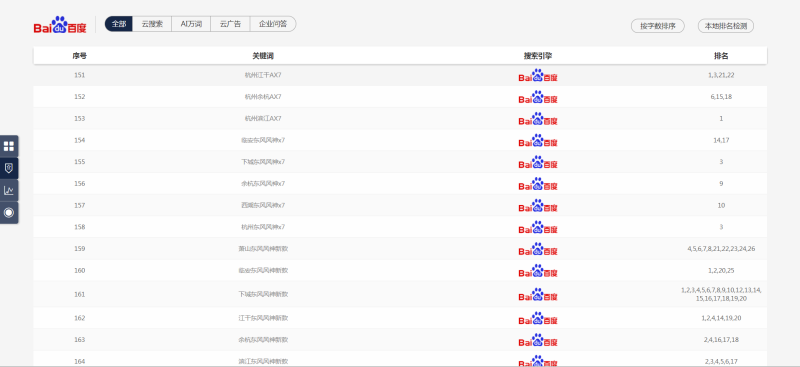The height and width of the screenshot is (367, 800).
Task: Click serial number 163
Action: (80, 339)
